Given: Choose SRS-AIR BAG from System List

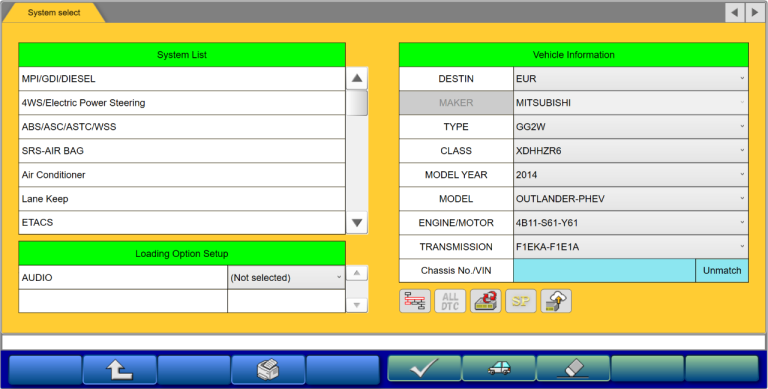Looking at the screenshot, I should pos(182,150).
